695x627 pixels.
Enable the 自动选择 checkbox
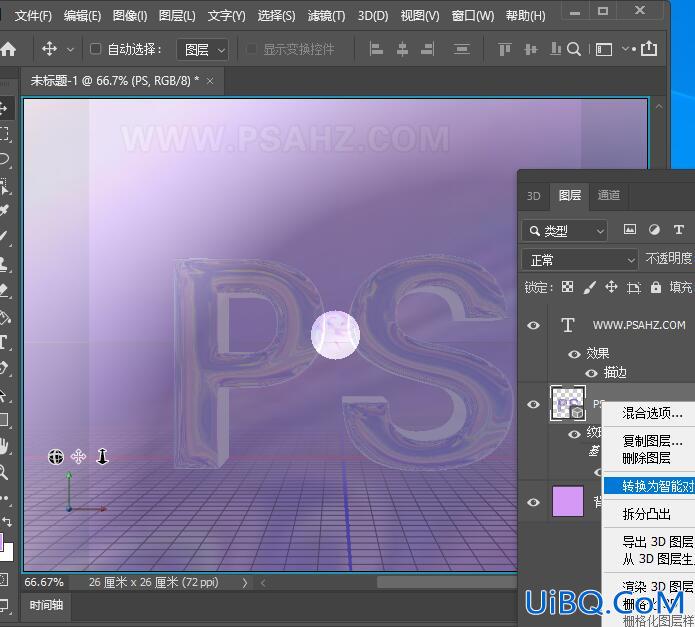point(95,49)
